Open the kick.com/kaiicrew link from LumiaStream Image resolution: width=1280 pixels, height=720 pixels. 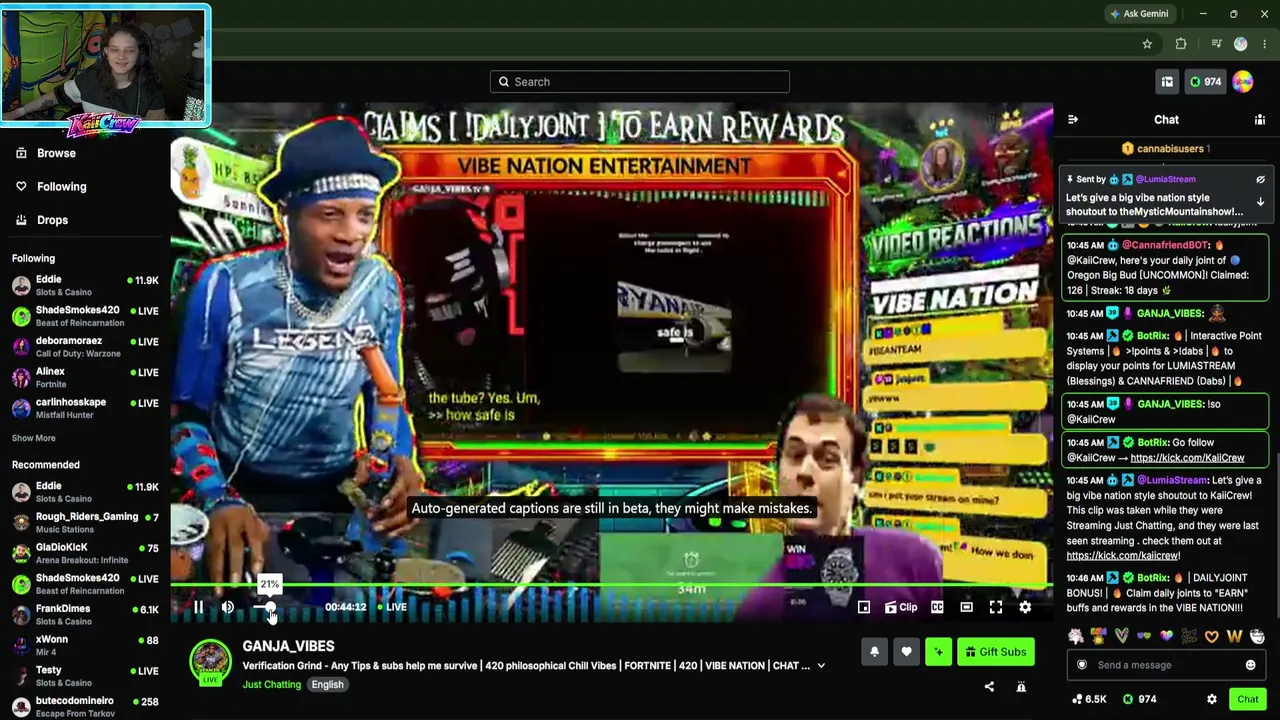(x=1123, y=556)
